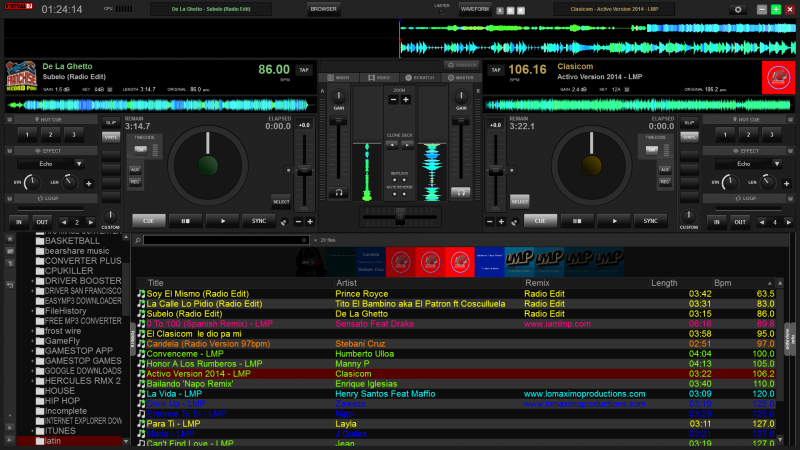Click the plus icon beside left Echo knobs

[88, 183]
